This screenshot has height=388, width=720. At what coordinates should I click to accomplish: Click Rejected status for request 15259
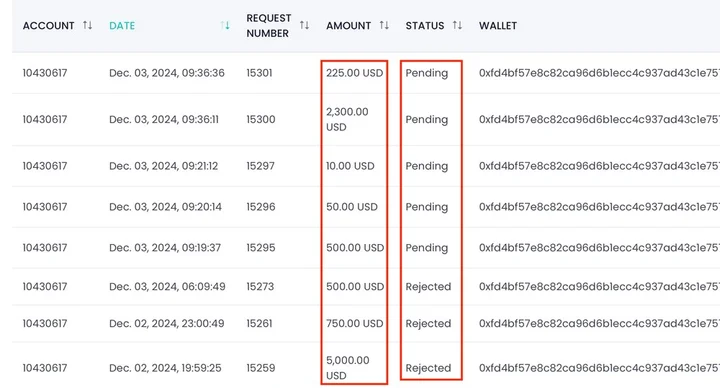click(428, 368)
